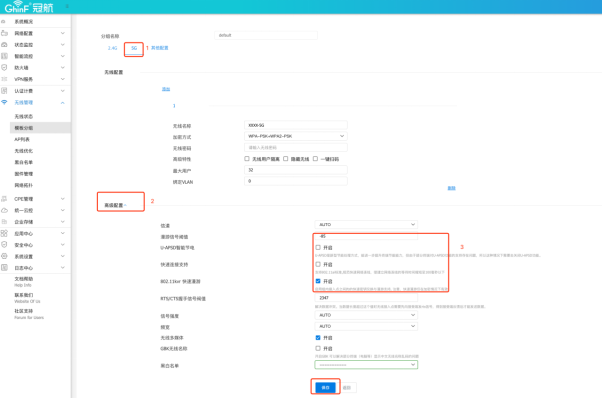
Task: Toggle the 无线用户隔离 checkbox
Action: click(247, 159)
